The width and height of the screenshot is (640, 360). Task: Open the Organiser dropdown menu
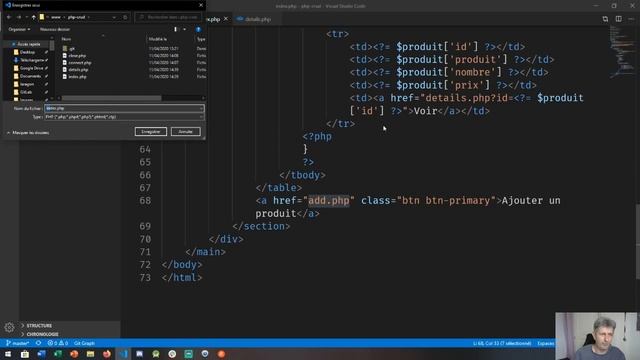[19, 29]
